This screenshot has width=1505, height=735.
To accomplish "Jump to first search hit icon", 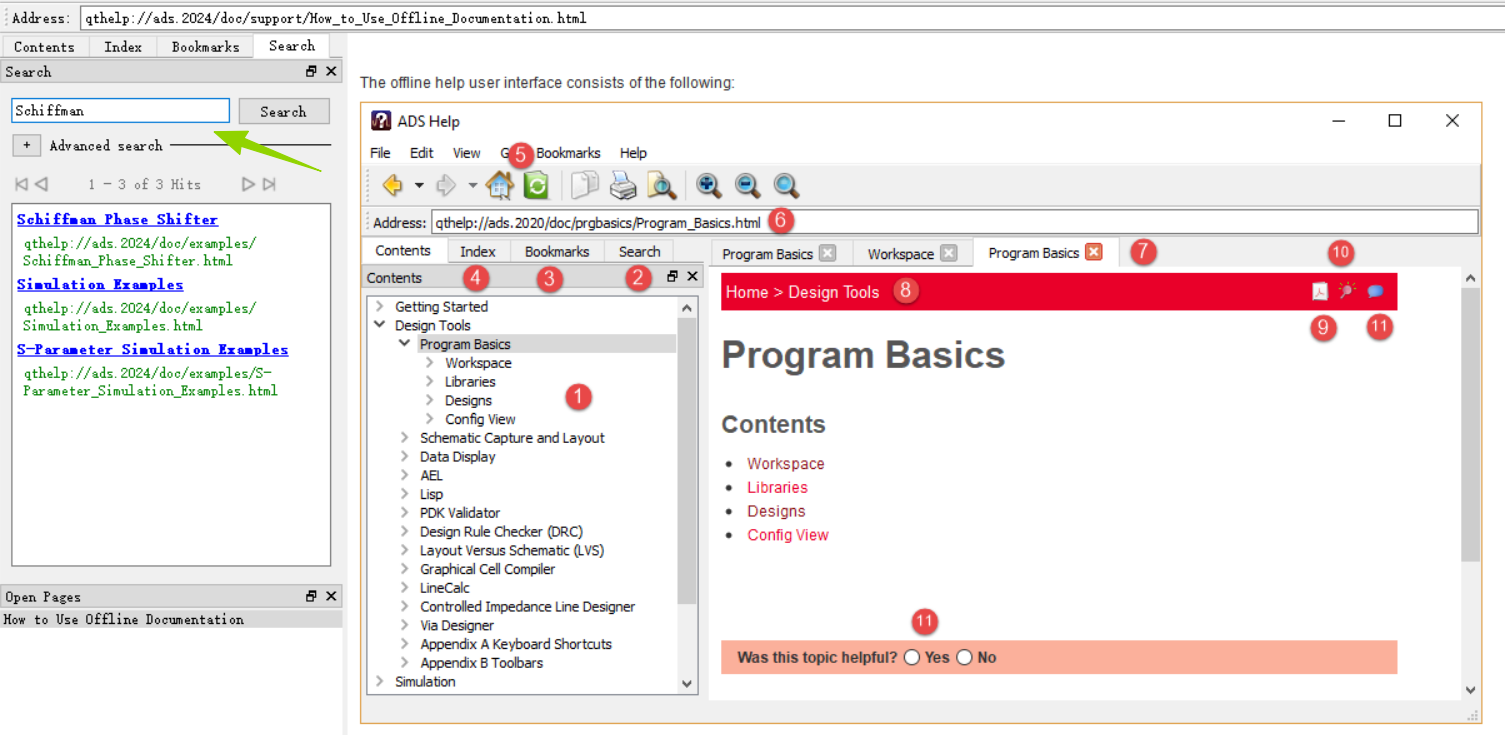I will click(22, 184).
